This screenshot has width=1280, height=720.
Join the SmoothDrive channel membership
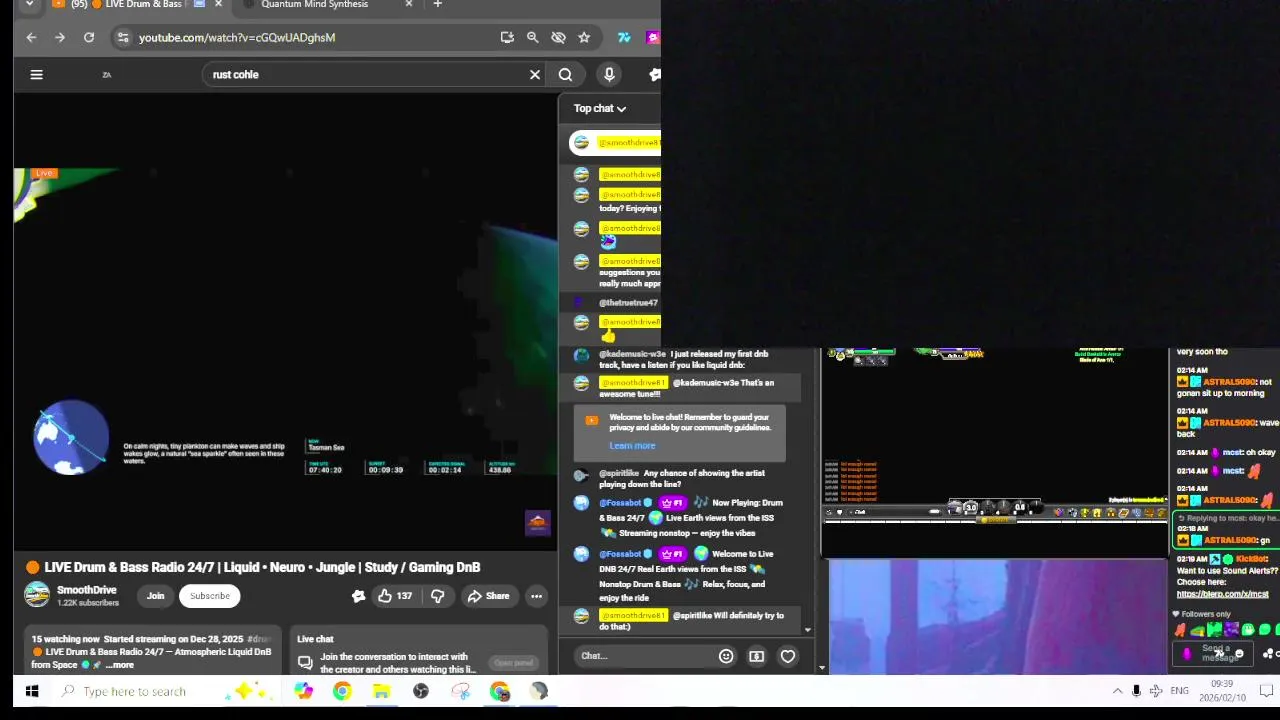[x=155, y=596]
